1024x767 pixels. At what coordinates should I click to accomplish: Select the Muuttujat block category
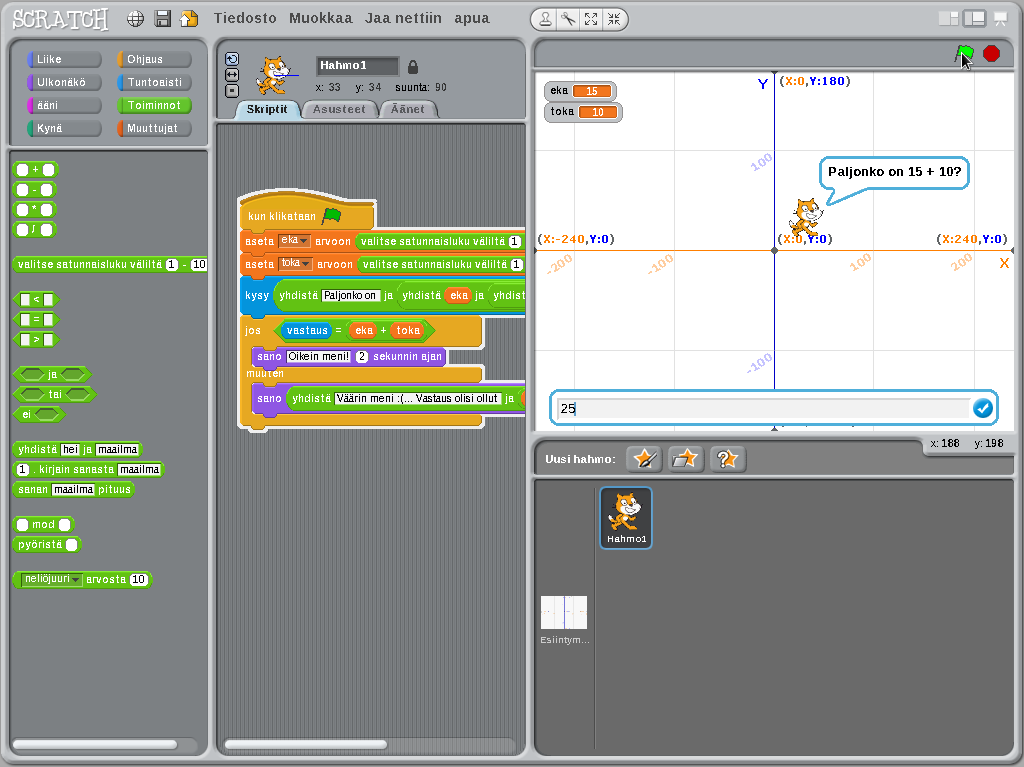pyautogui.click(x=154, y=128)
